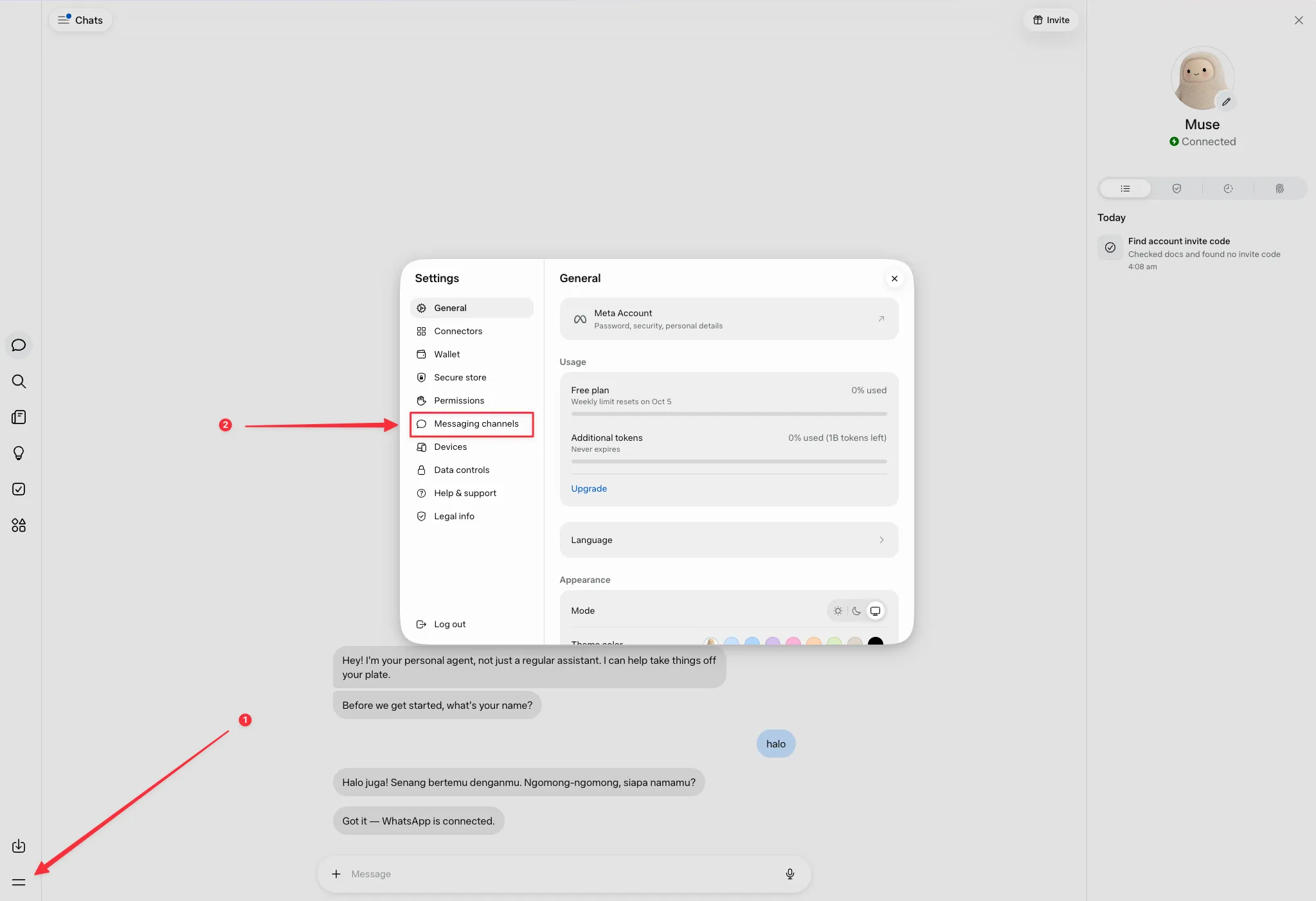Open Help & support settings section
Image resolution: width=1316 pixels, height=901 pixels.
click(471, 493)
